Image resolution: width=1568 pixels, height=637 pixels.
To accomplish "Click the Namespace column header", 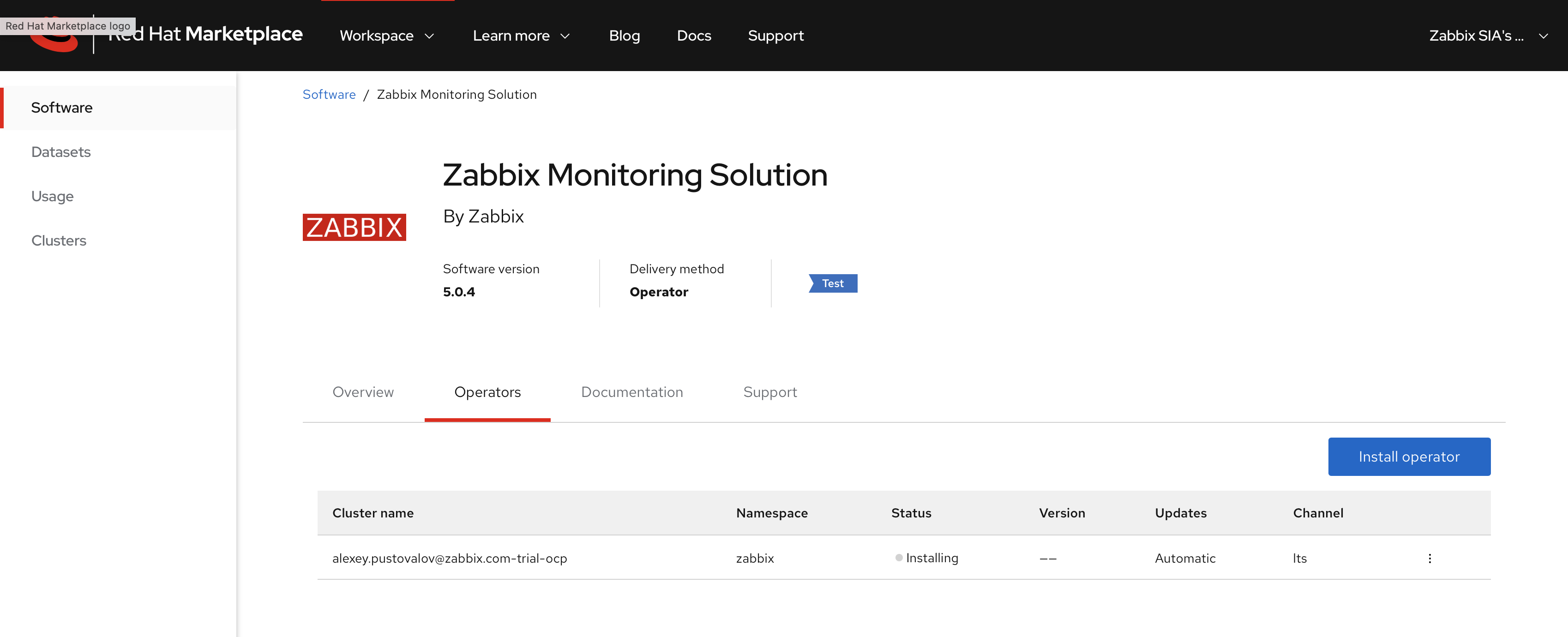I will [772, 513].
